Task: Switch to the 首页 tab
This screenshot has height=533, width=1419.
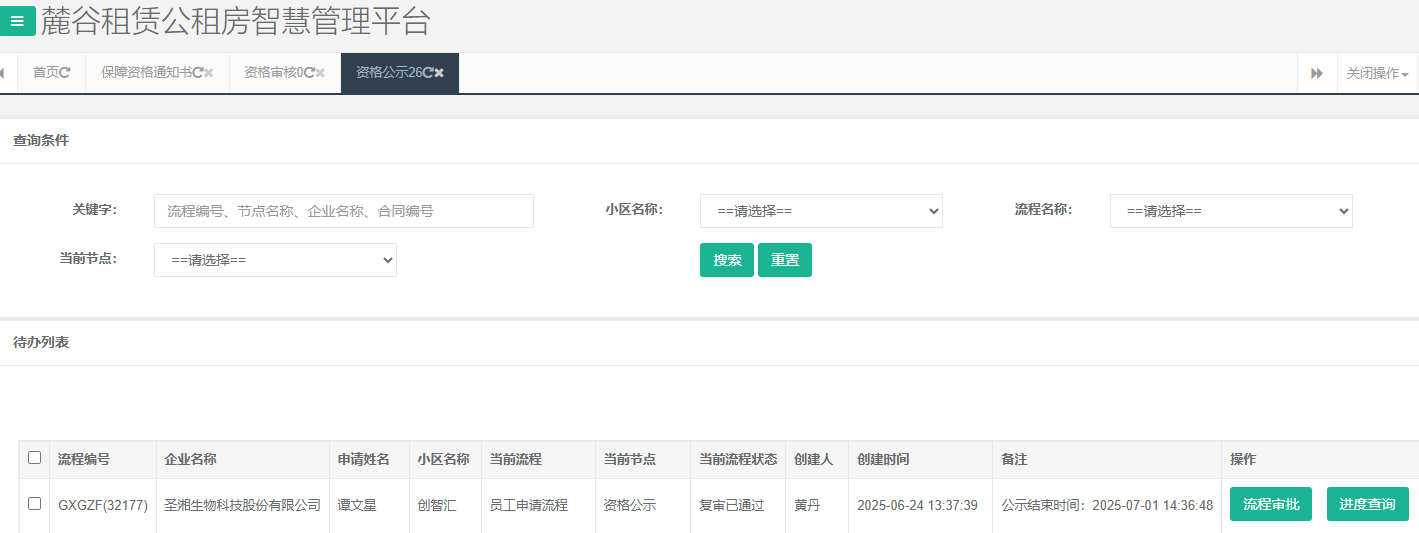Action: click(x=46, y=73)
